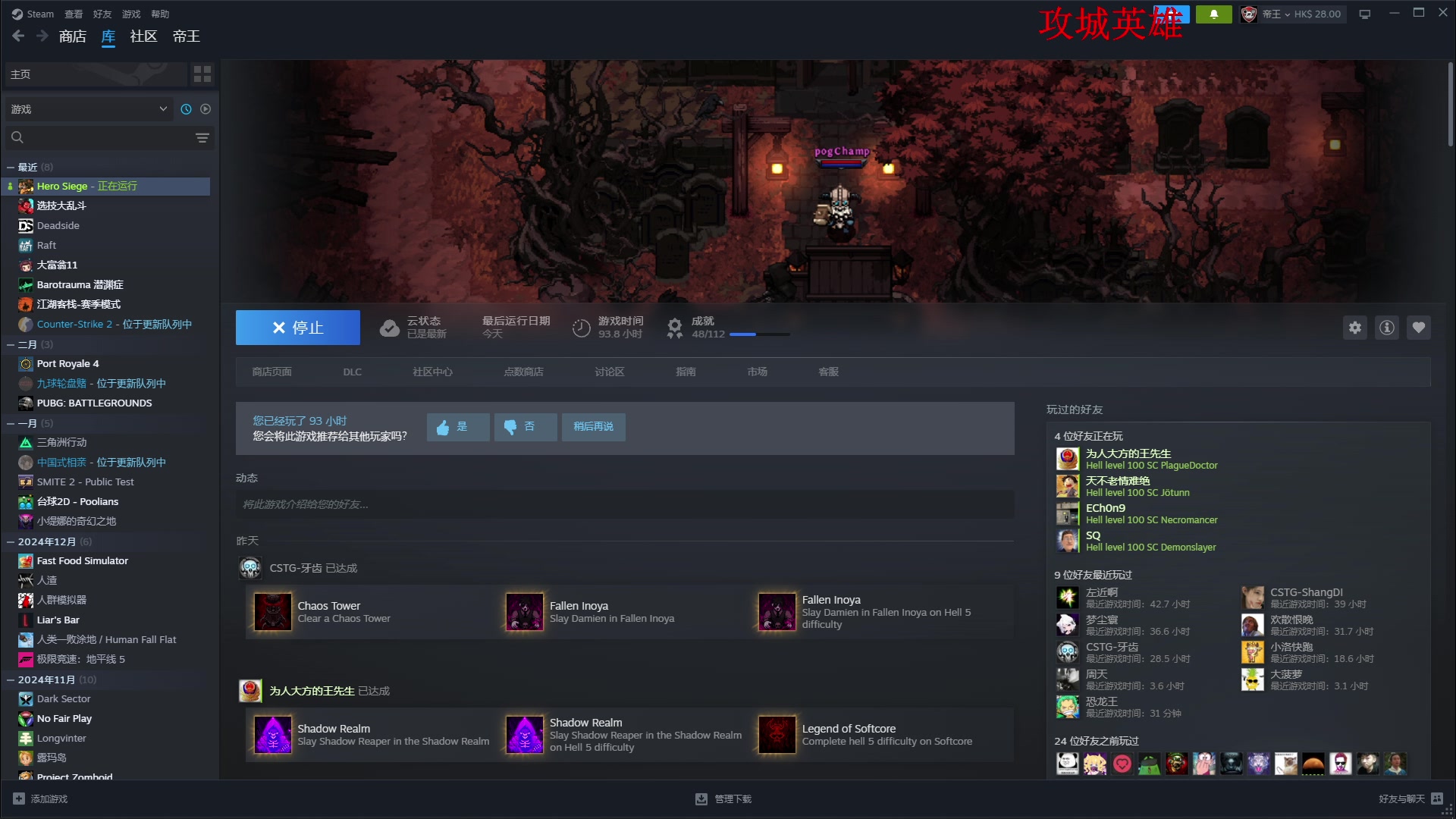Sort library by recent activity clock icon

186,109
